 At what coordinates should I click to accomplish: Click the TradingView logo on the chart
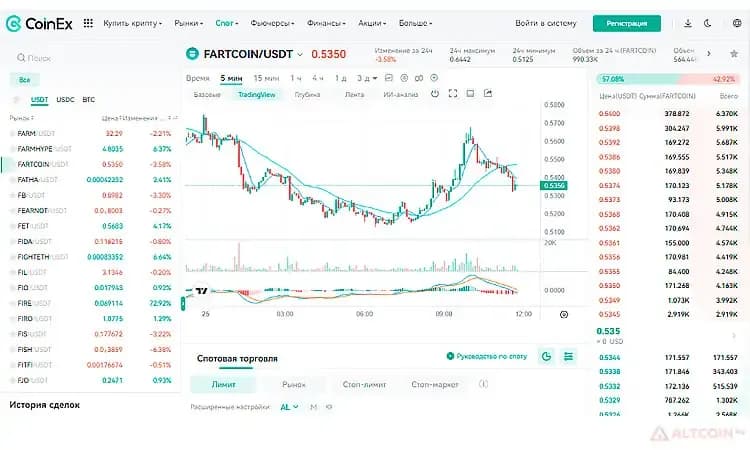coord(201,290)
